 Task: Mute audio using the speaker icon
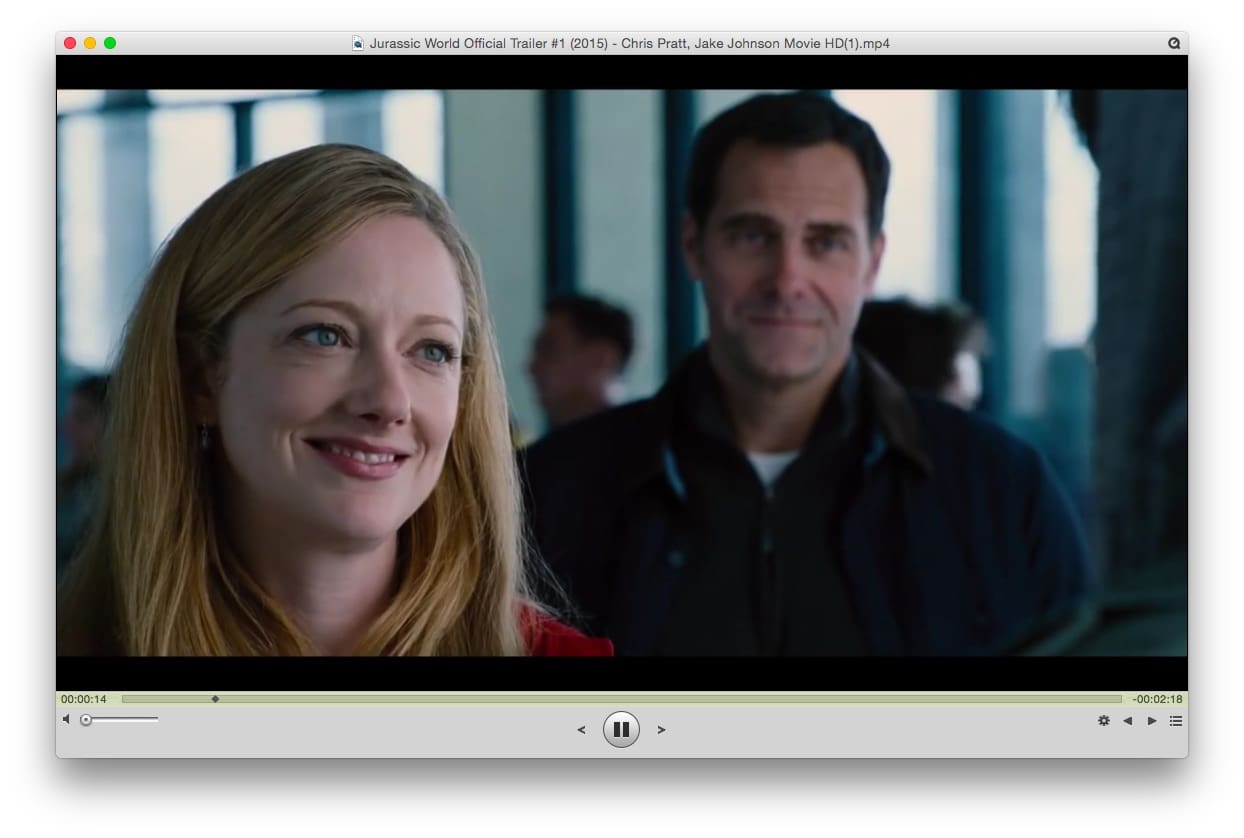(x=66, y=719)
